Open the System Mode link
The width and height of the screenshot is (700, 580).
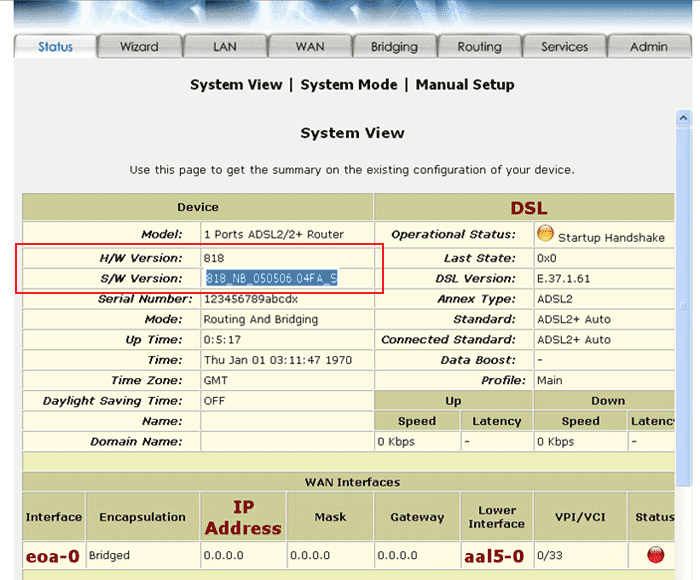pyautogui.click(x=349, y=85)
